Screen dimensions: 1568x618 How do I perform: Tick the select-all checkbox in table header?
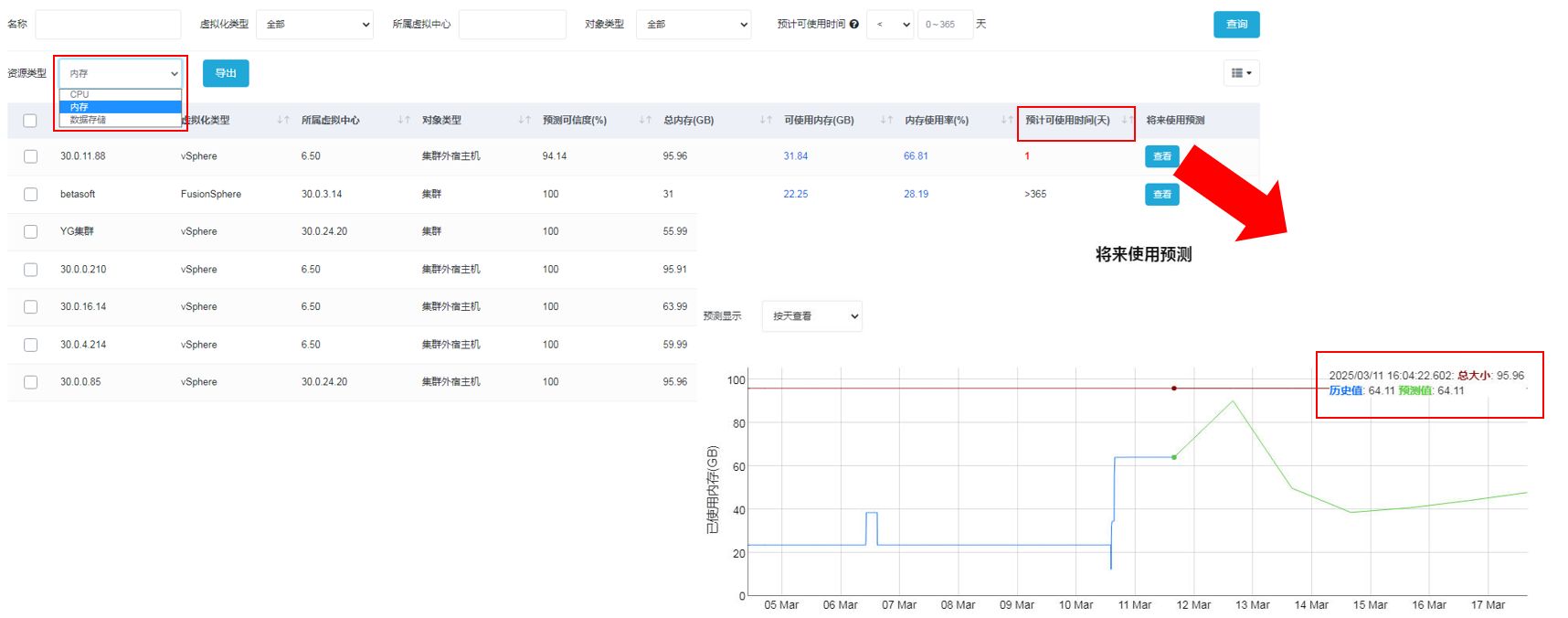(30, 121)
